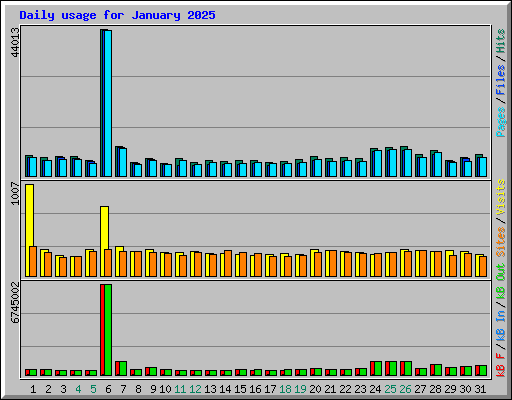Click day label 9 on x-axis
This screenshot has height=400, width=512.
tap(153, 389)
